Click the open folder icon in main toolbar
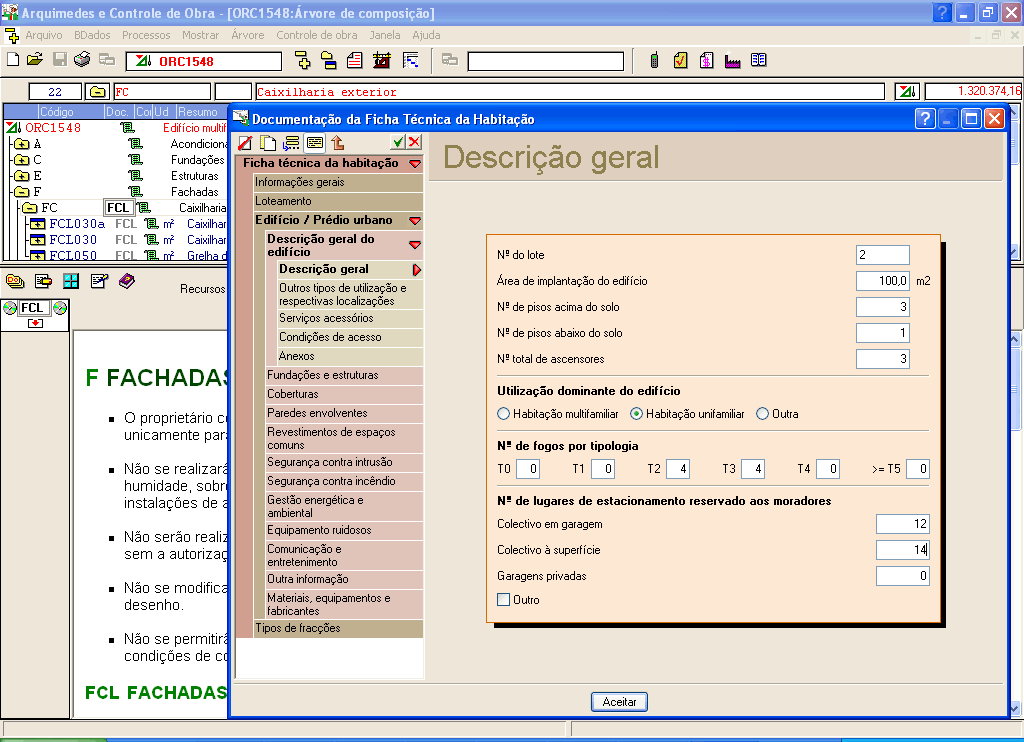1024x742 pixels. point(35,60)
